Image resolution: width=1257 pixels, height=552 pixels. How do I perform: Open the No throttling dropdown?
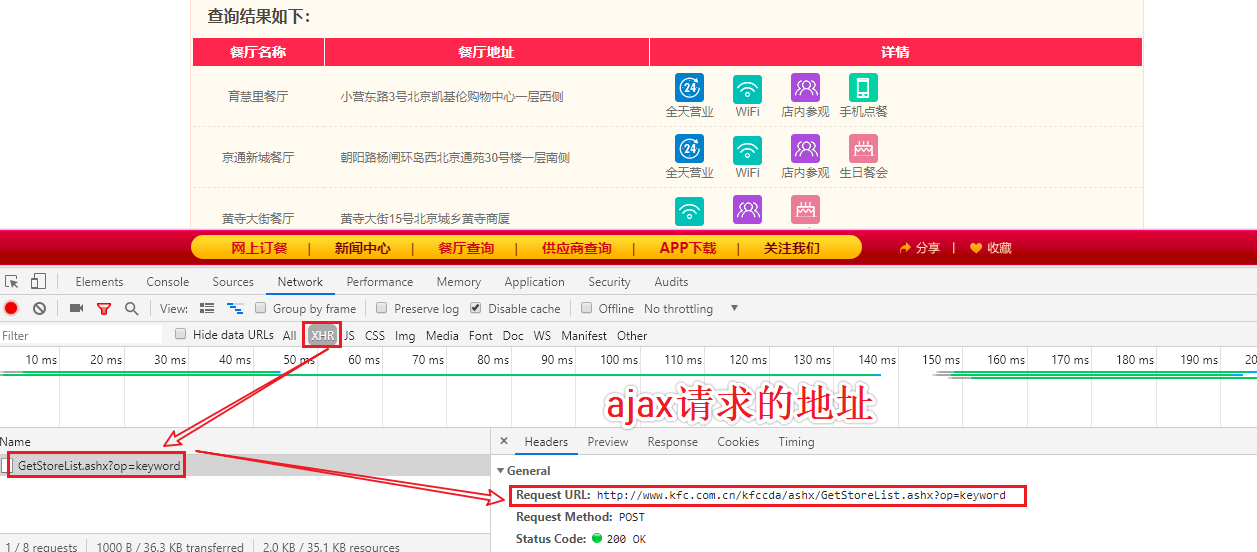coord(691,309)
